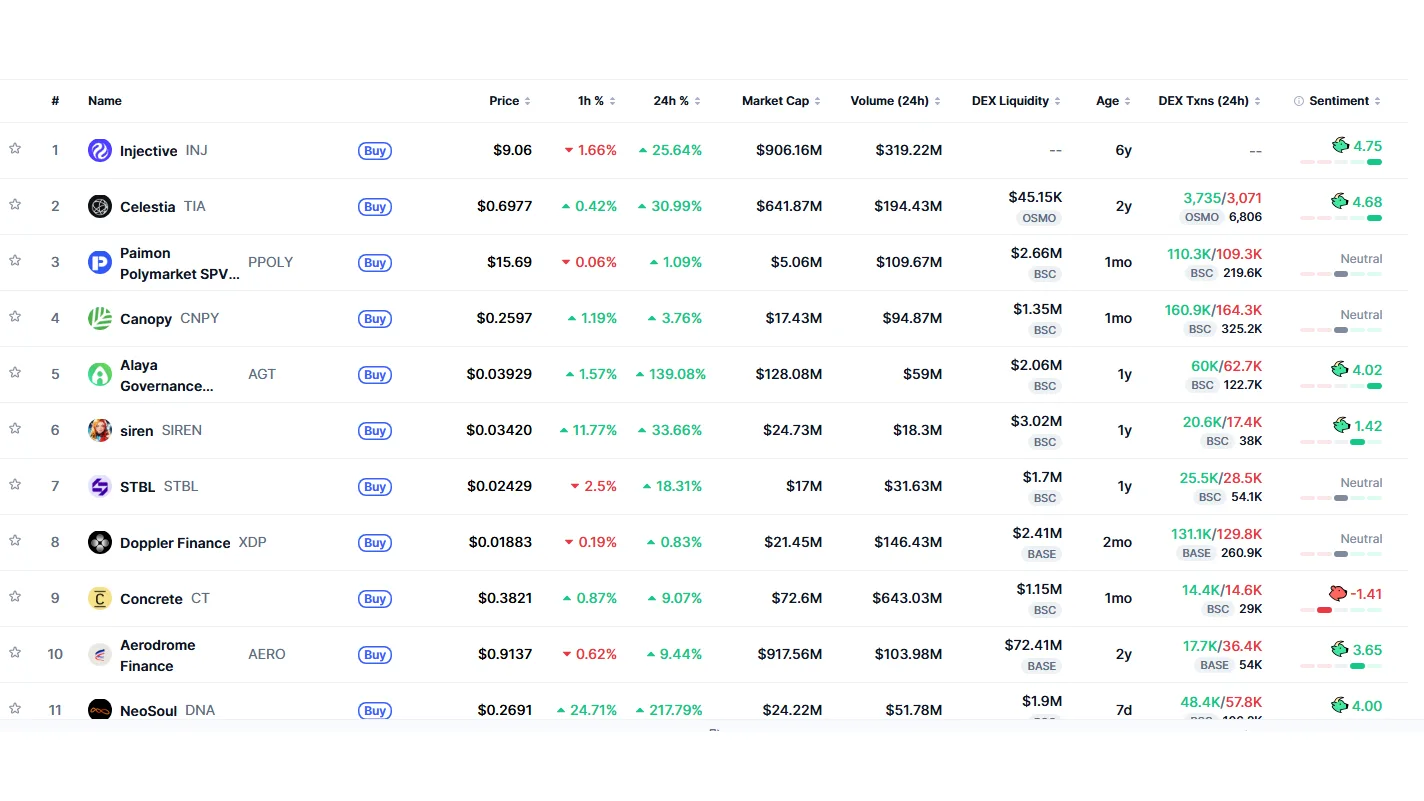Sort by the 24h % column header
This screenshot has width=1424, height=801.
click(x=677, y=101)
